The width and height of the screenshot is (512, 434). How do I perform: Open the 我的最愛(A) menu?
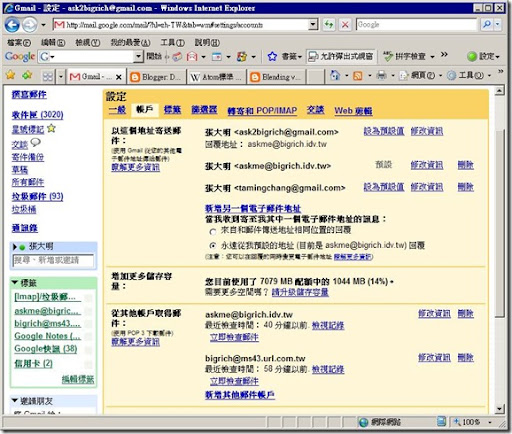tap(130, 43)
